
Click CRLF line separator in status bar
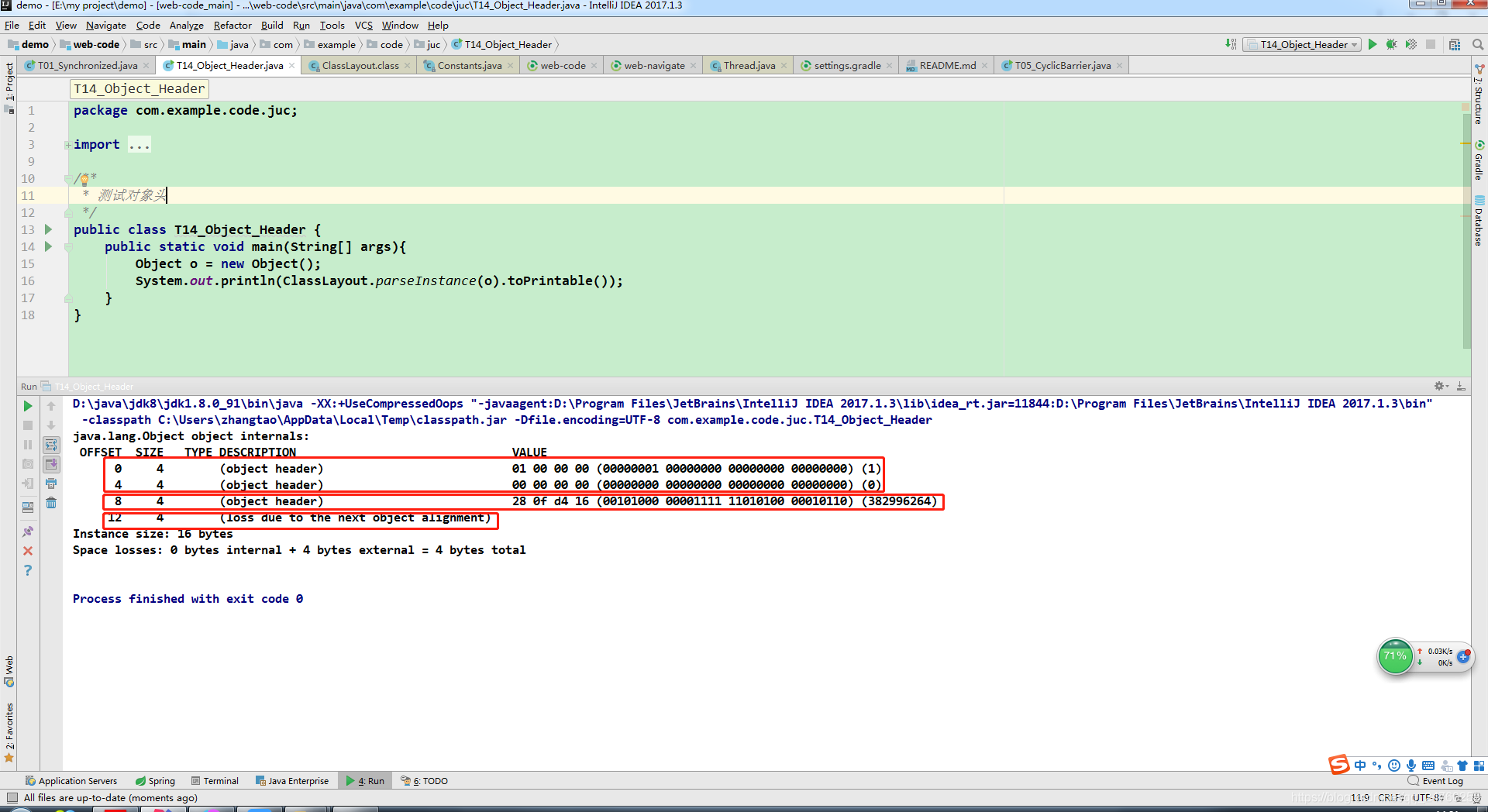point(1391,797)
